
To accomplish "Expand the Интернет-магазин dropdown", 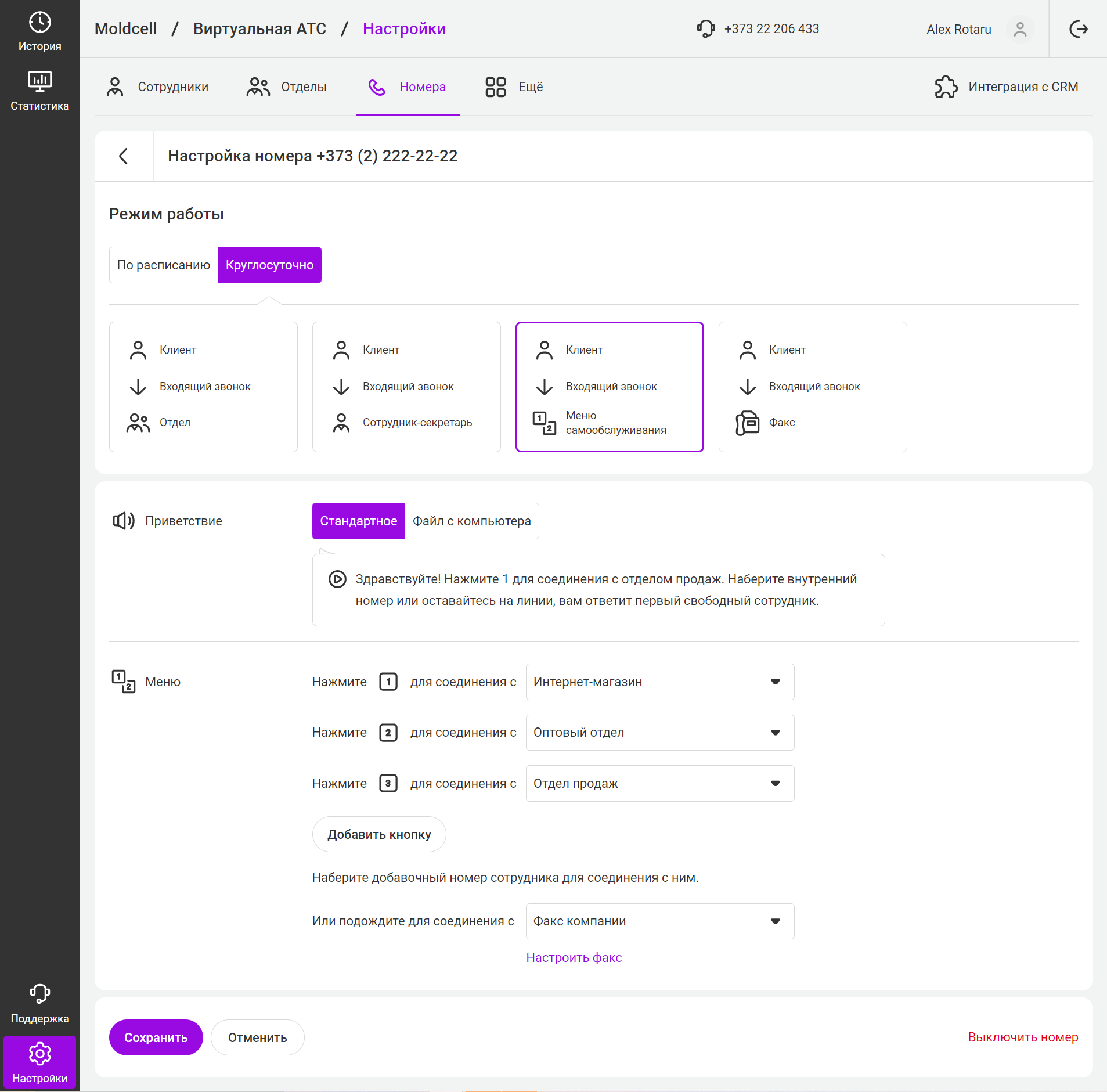I will [x=659, y=682].
